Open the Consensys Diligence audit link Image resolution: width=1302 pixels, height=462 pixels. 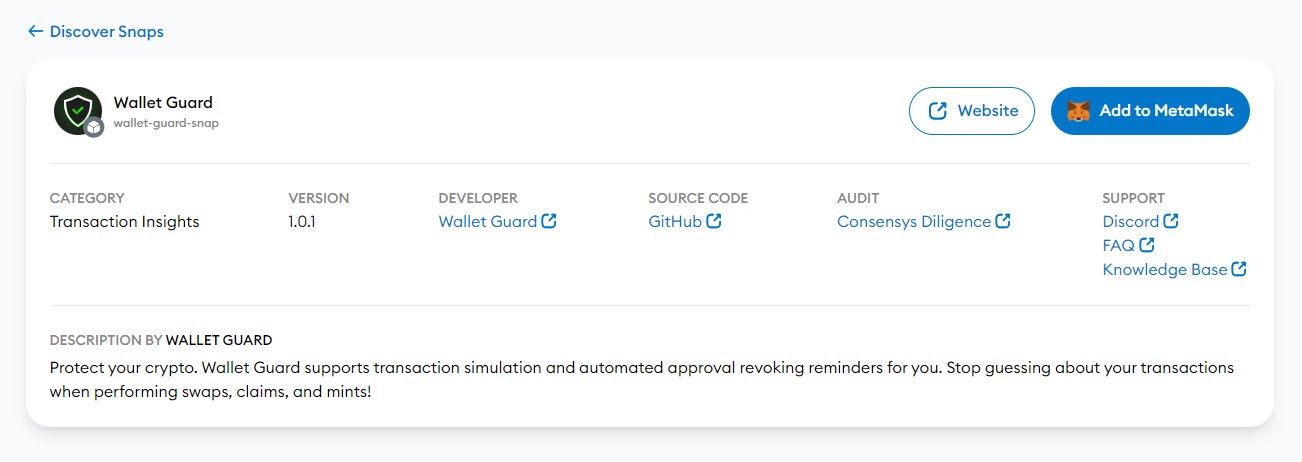coord(914,222)
